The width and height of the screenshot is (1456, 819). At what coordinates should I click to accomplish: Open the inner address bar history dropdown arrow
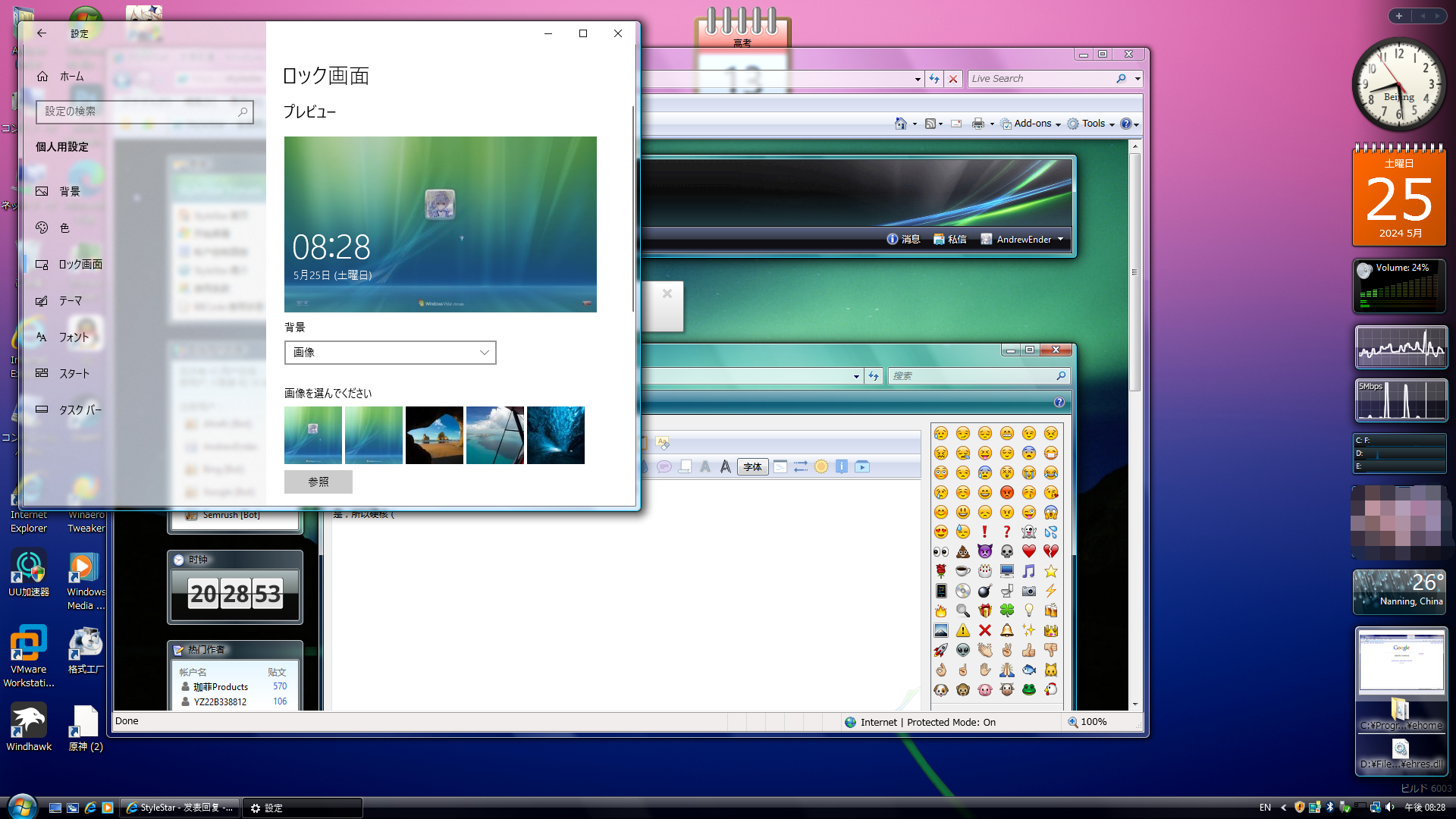(856, 376)
